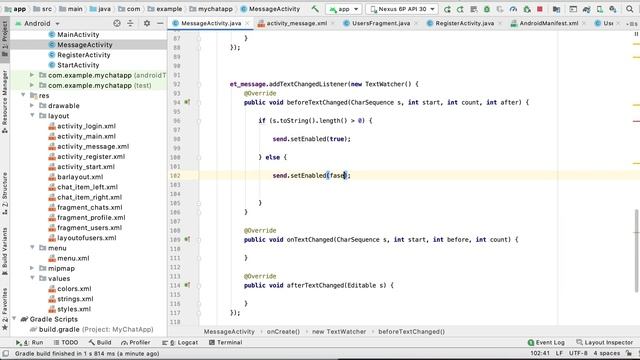Open the AVD Manager phone icon

click(600, 9)
